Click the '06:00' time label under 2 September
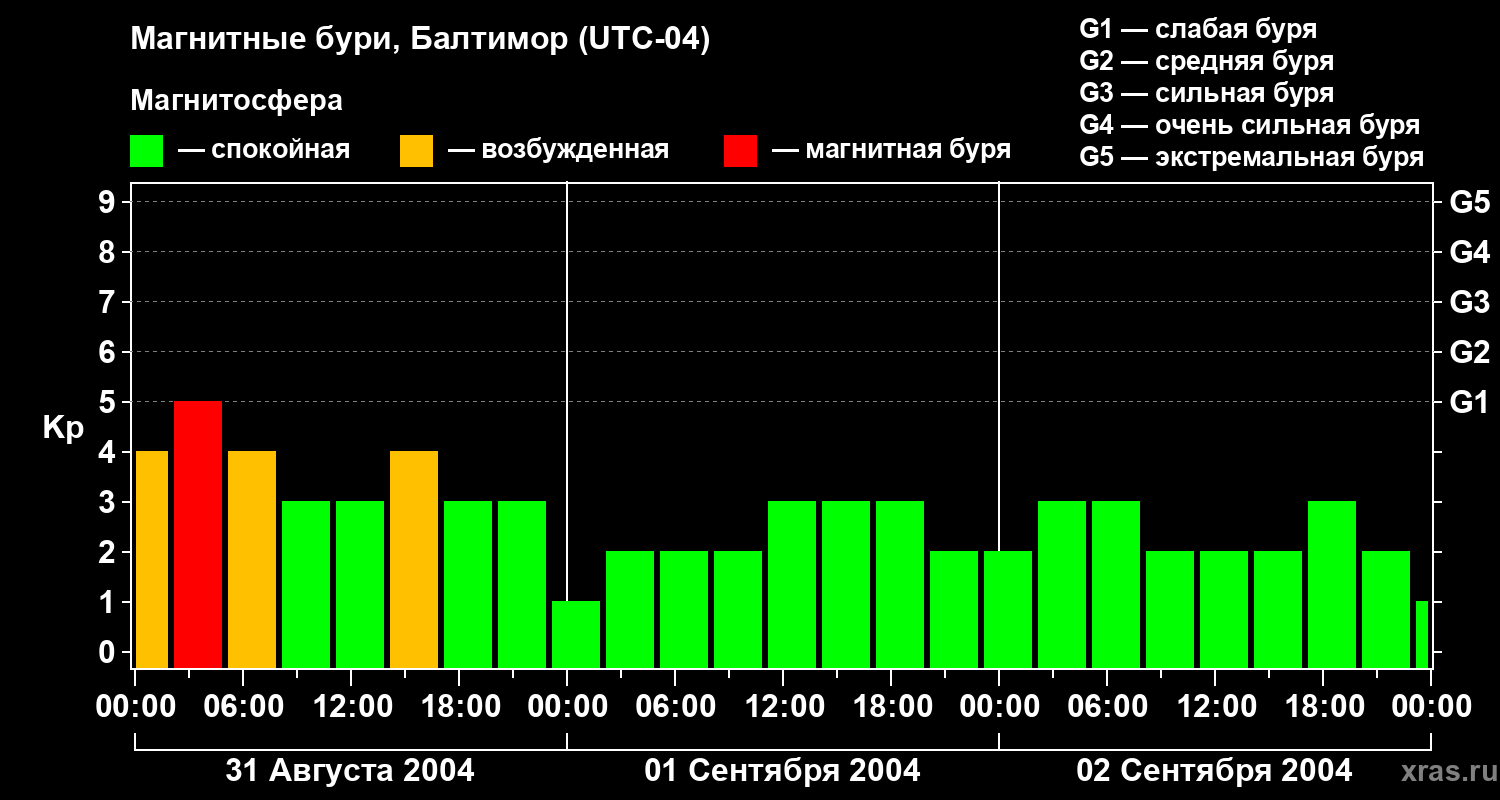Viewport: 1500px width, 800px height. (x=1107, y=707)
